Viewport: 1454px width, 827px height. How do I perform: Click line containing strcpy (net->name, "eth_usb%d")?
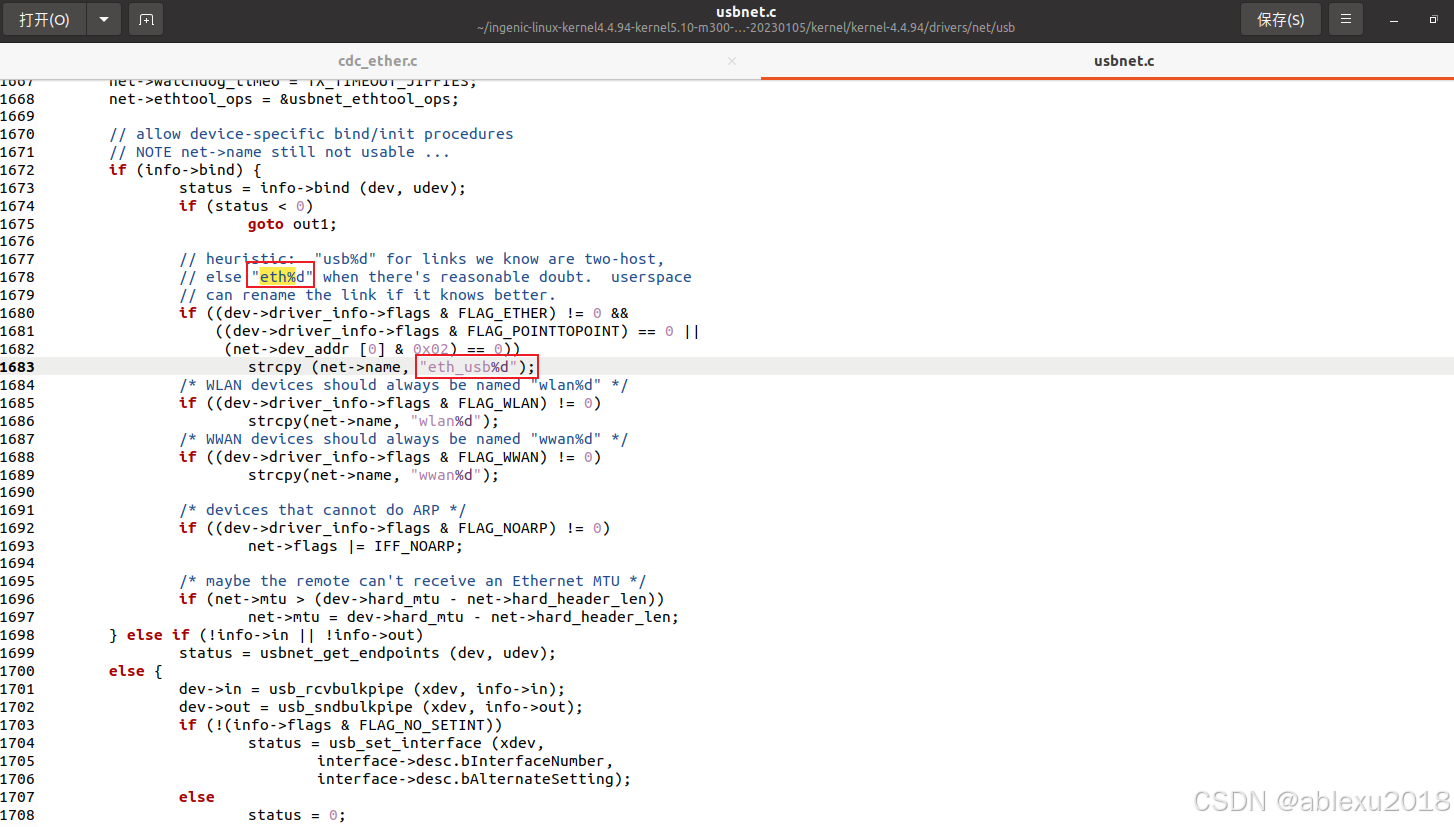pos(392,367)
